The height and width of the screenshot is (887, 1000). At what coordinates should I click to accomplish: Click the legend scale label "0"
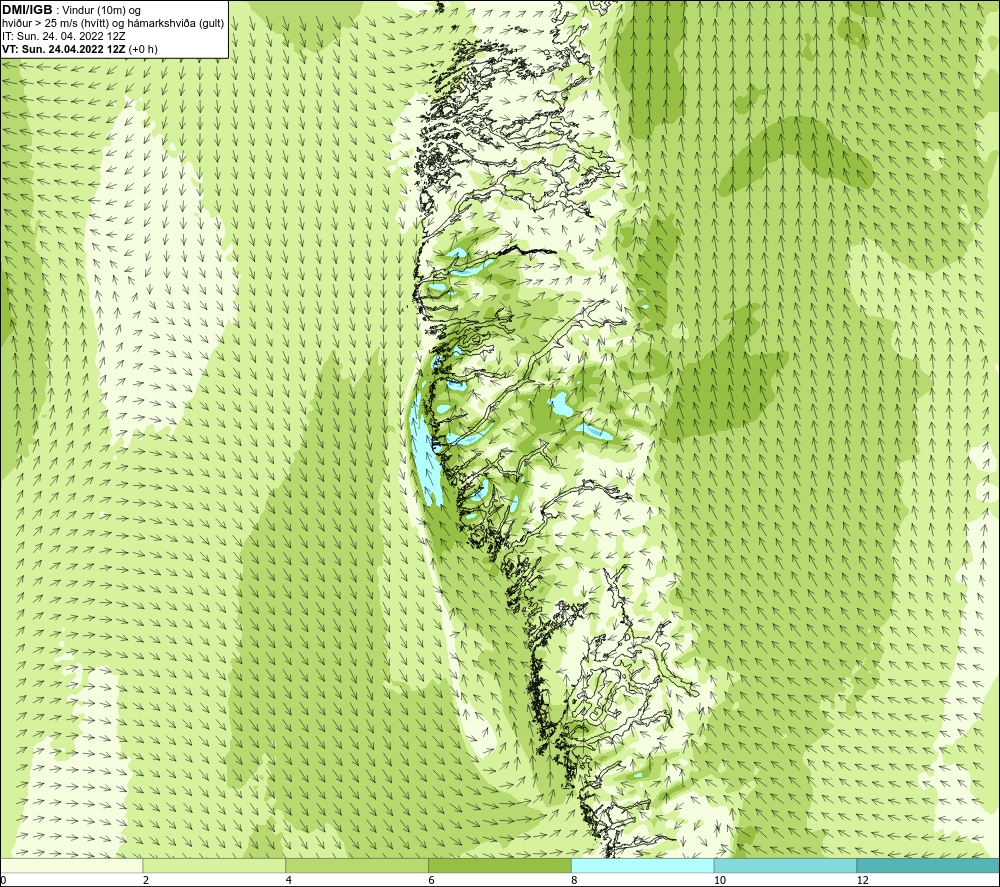(3, 881)
